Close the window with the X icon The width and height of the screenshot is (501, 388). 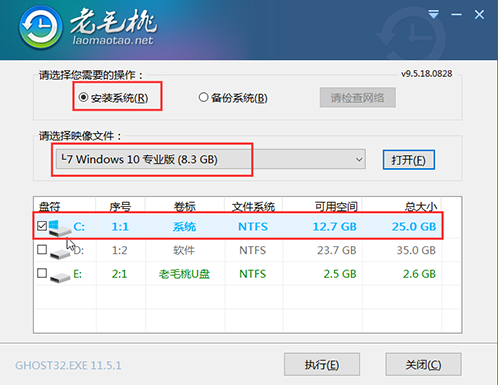click(479, 15)
